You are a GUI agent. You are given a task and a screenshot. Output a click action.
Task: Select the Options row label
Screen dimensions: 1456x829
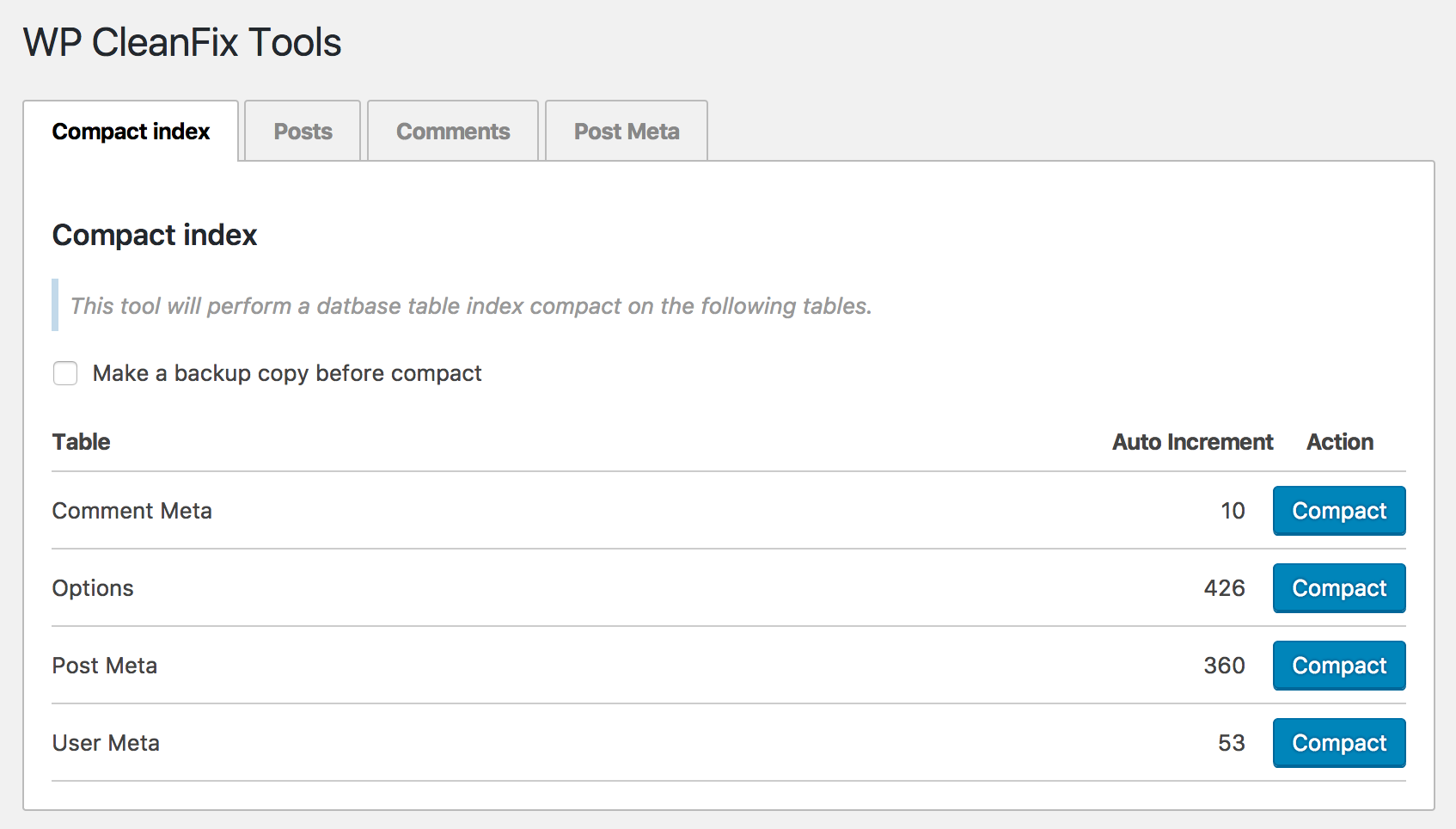pyautogui.click(x=93, y=588)
